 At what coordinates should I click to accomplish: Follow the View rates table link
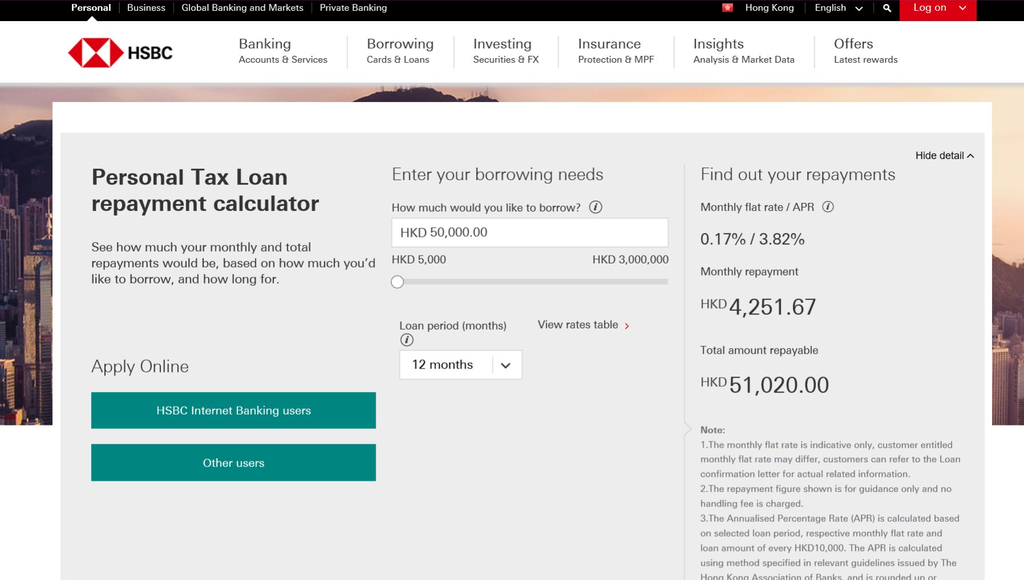point(583,325)
